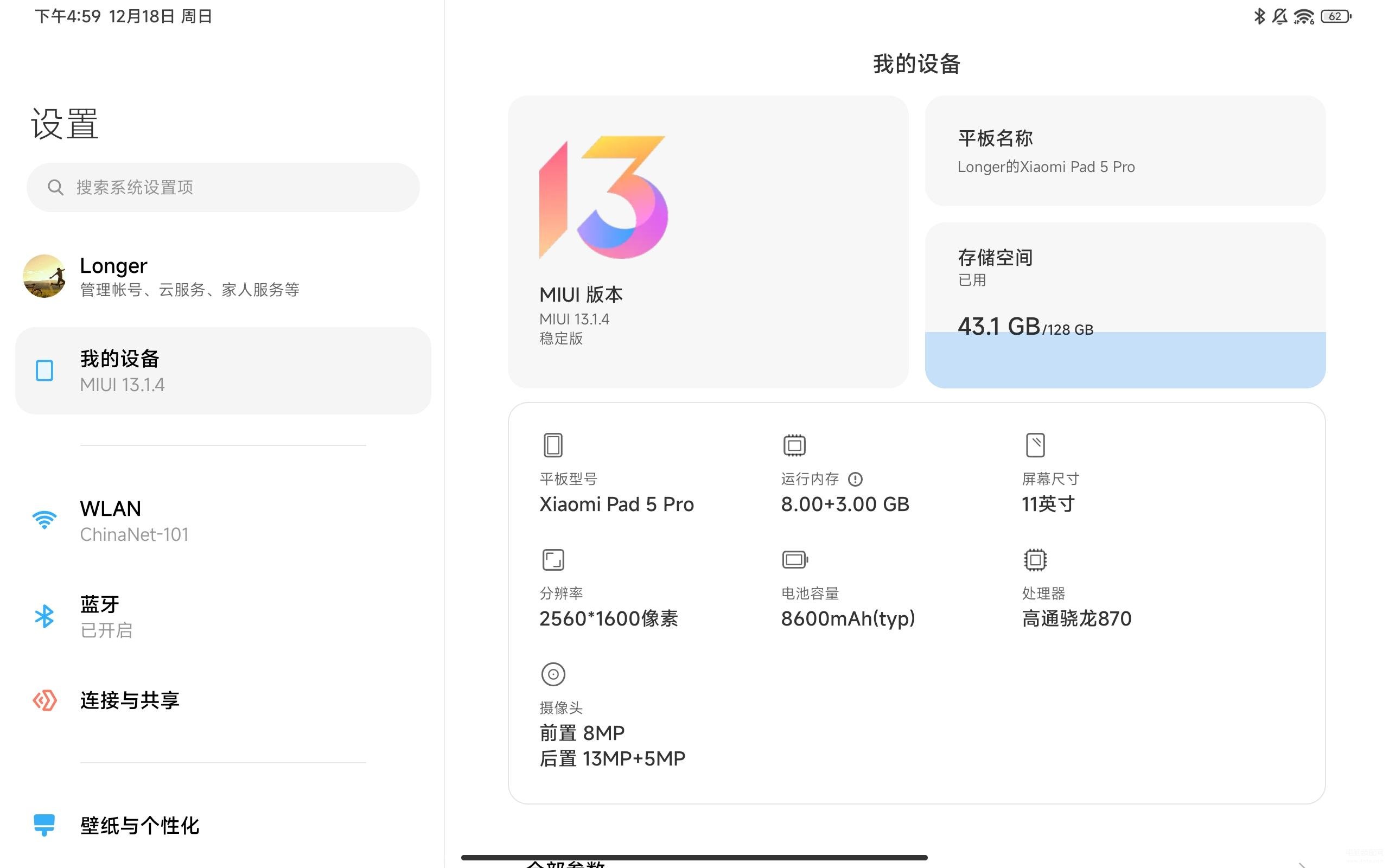
Task: Click the tablet icon beside 我的设备
Action: (x=44, y=371)
